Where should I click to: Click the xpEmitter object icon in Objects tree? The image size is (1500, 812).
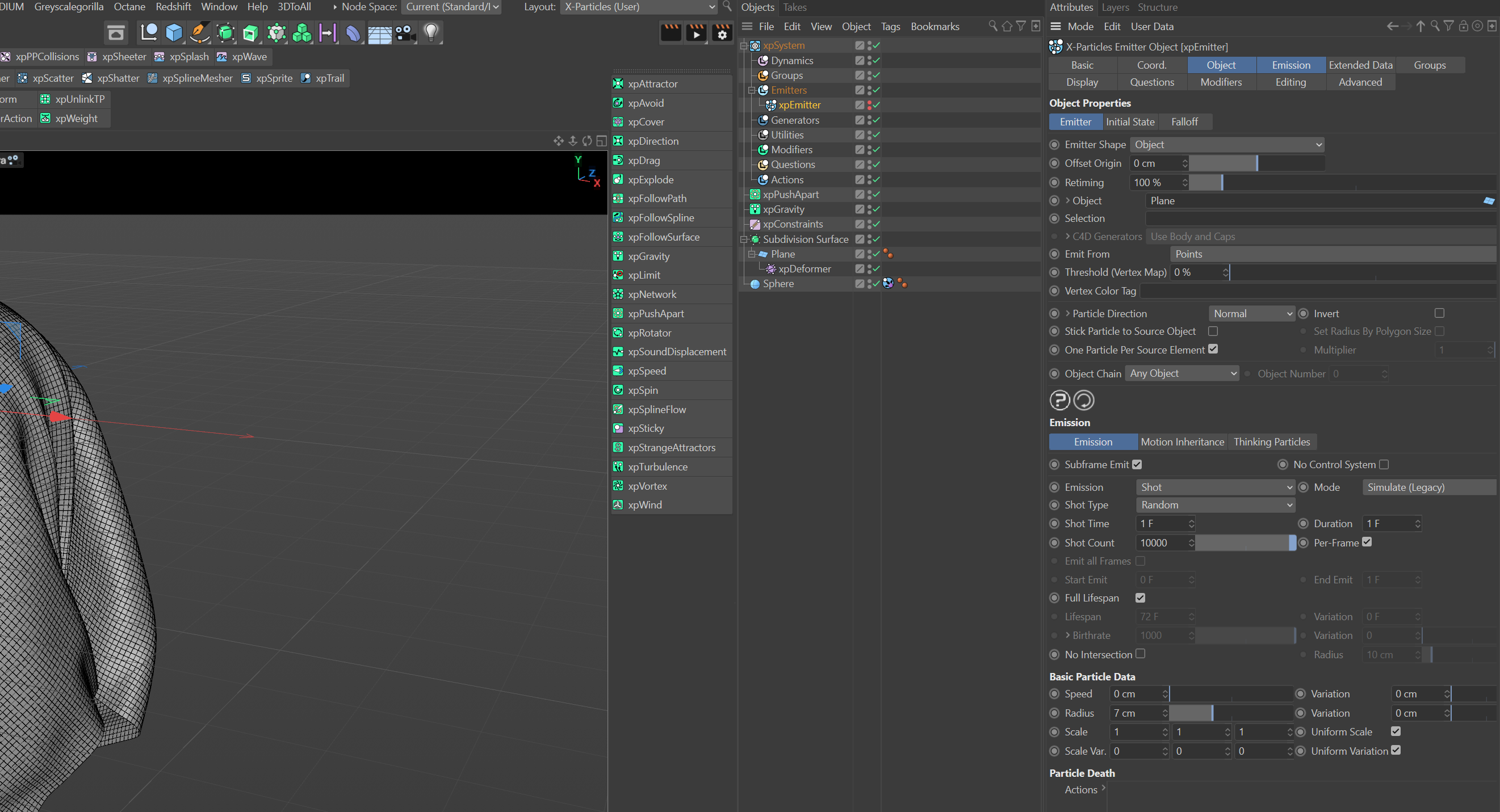[770, 105]
